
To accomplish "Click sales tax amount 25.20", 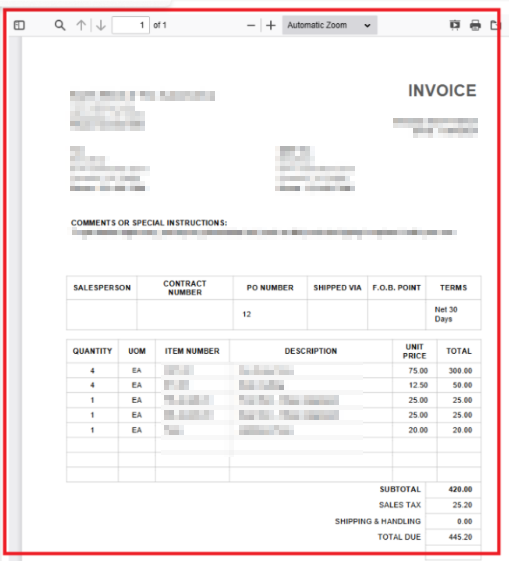I will [x=462, y=505].
